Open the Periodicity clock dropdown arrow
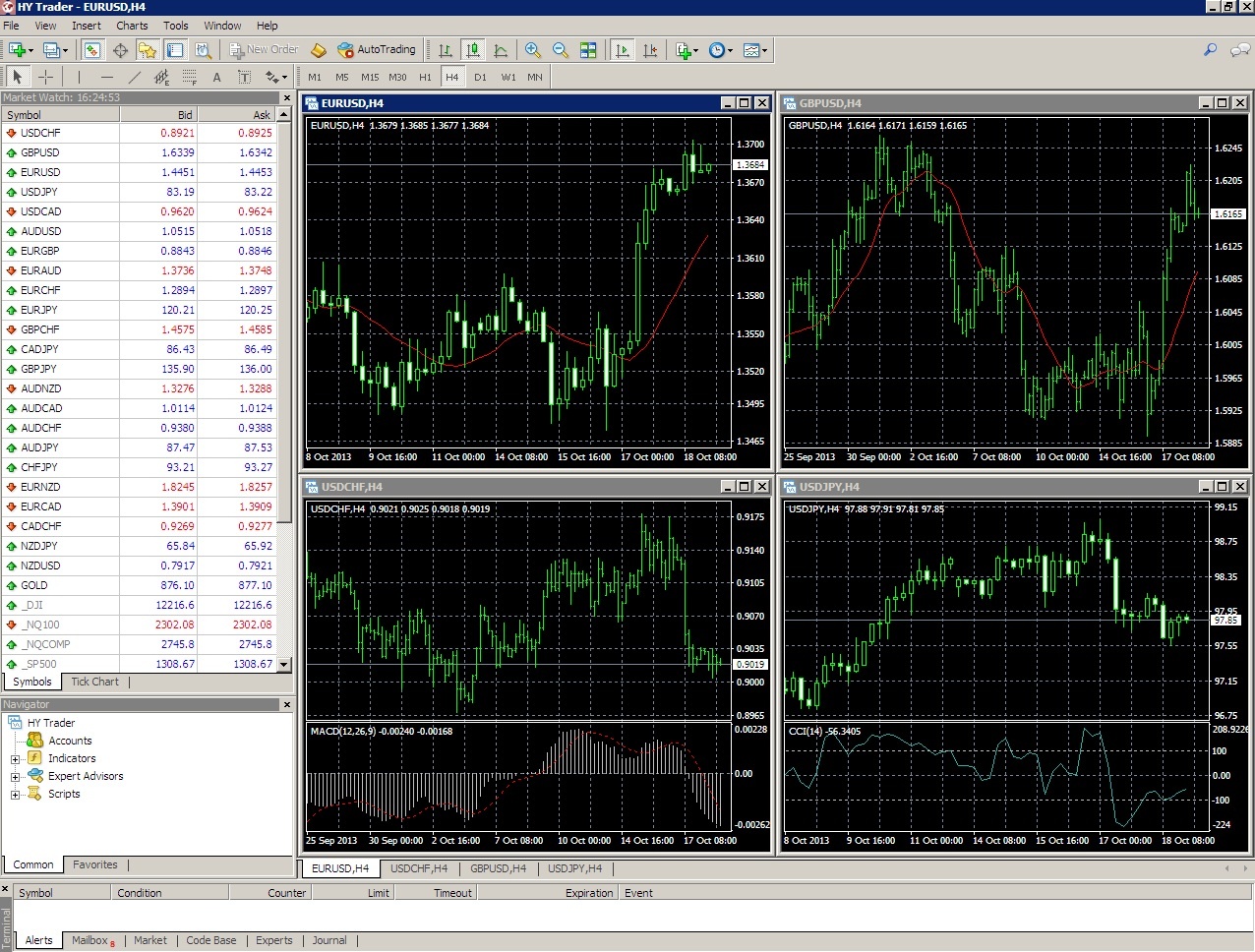 click(x=730, y=50)
